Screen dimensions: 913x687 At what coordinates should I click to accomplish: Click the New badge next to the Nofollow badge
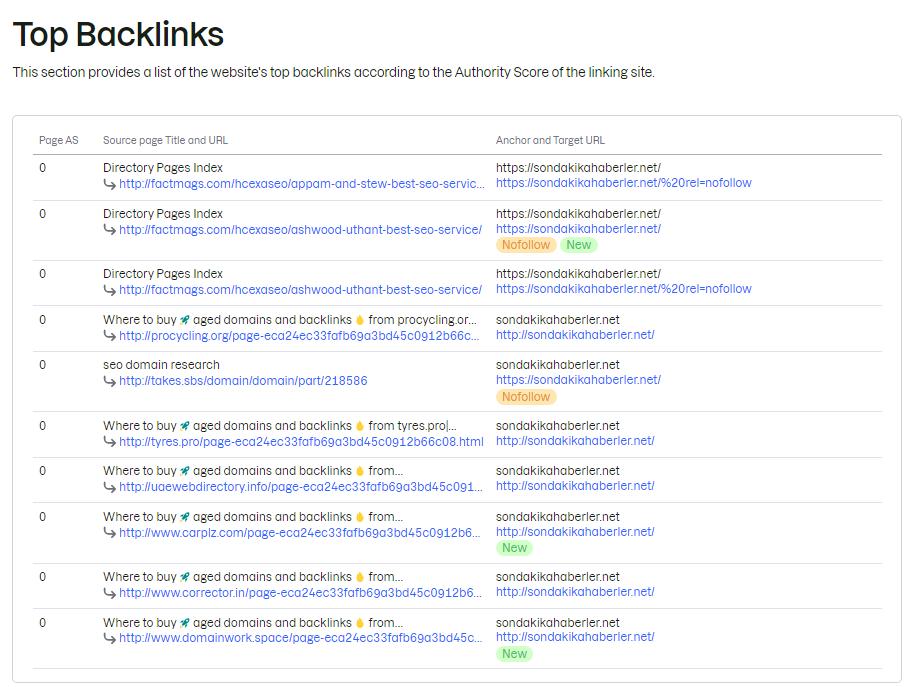point(578,245)
